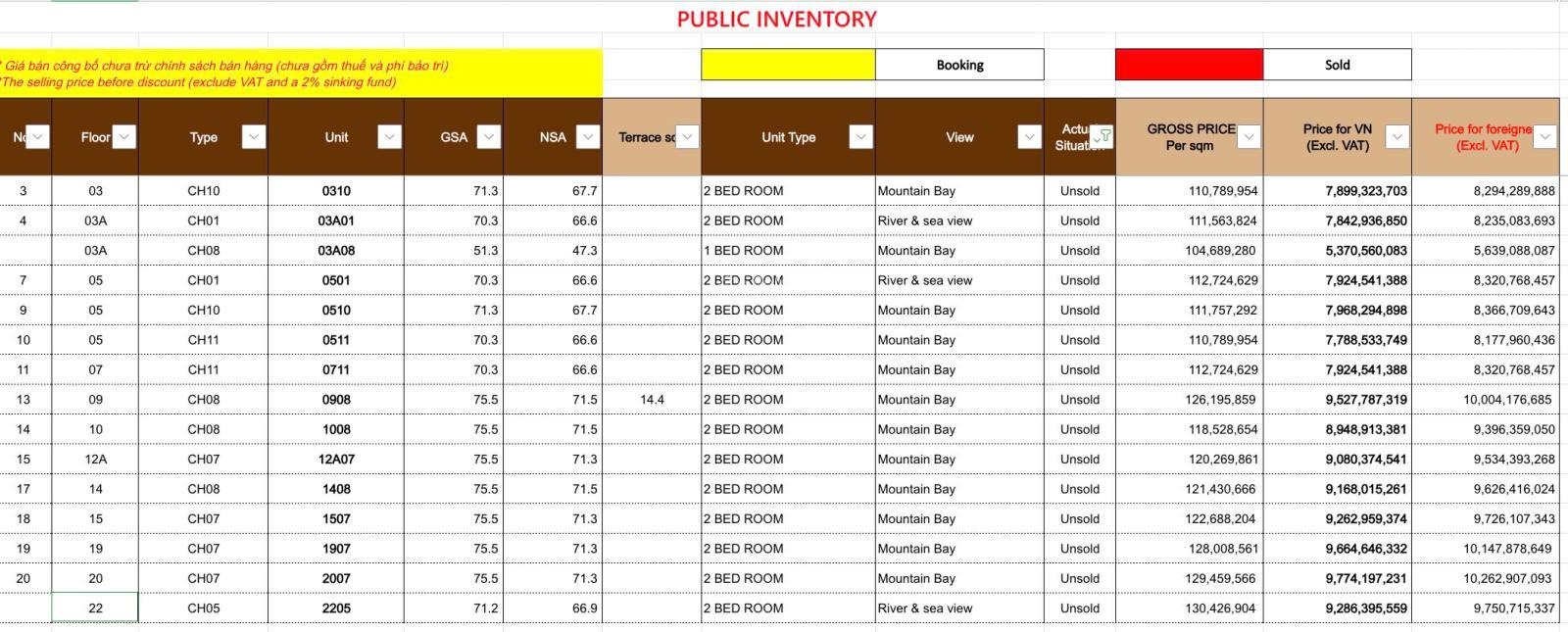1568x632 pixels.
Task: Open the Gross Price per sqm filter dropdown
Action: click(1249, 137)
